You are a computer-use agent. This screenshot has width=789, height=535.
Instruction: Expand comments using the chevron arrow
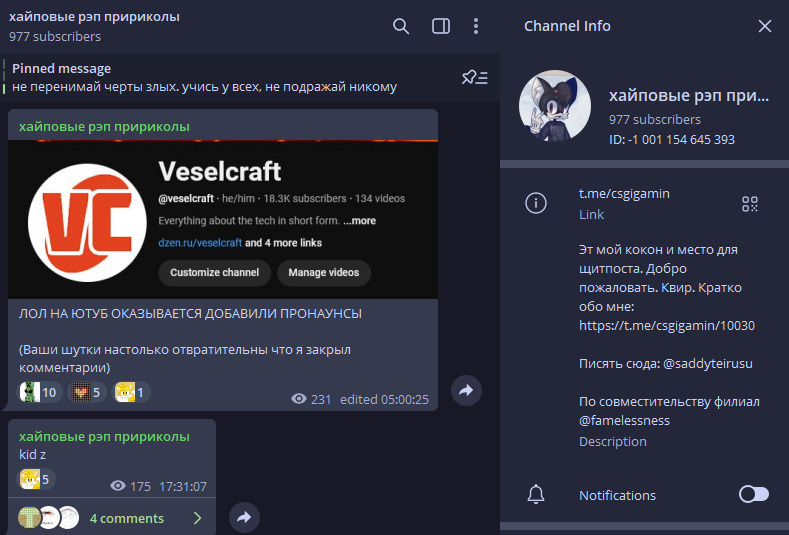[x=198, y=518]
